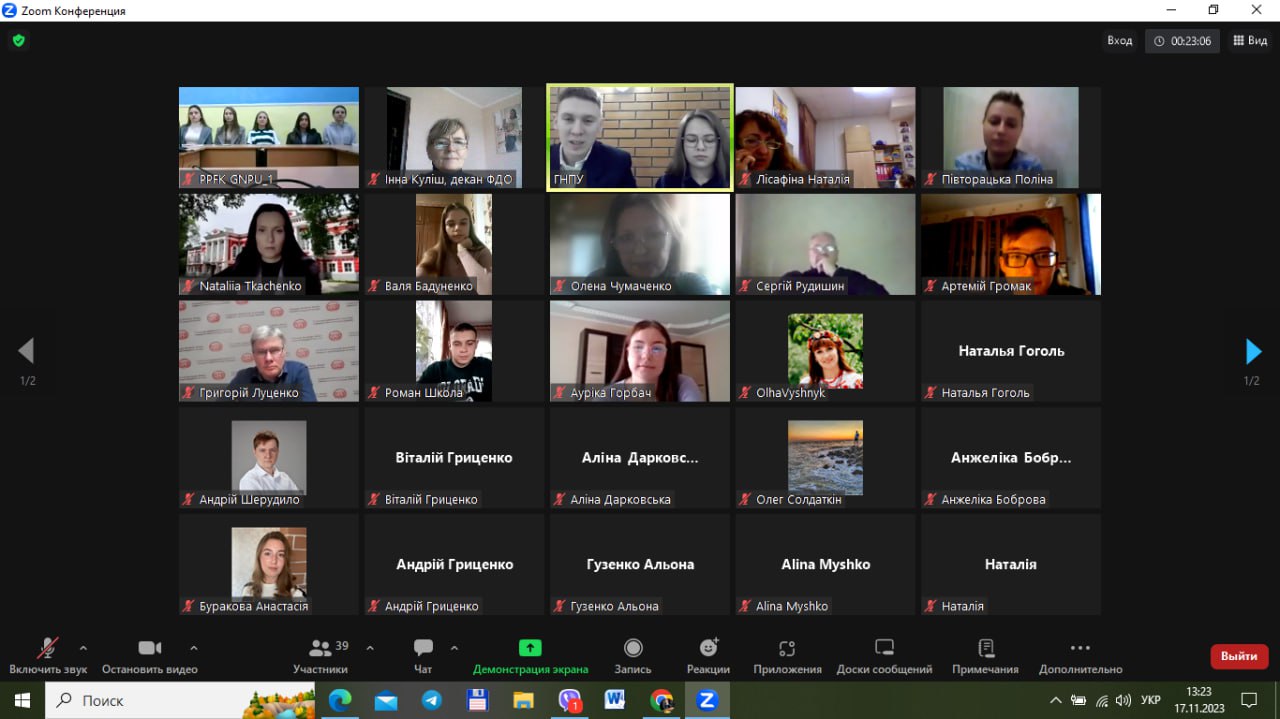1280x719 pixels.
Task: Open Доски сообщений whiteboards
Action: (884, 656)
